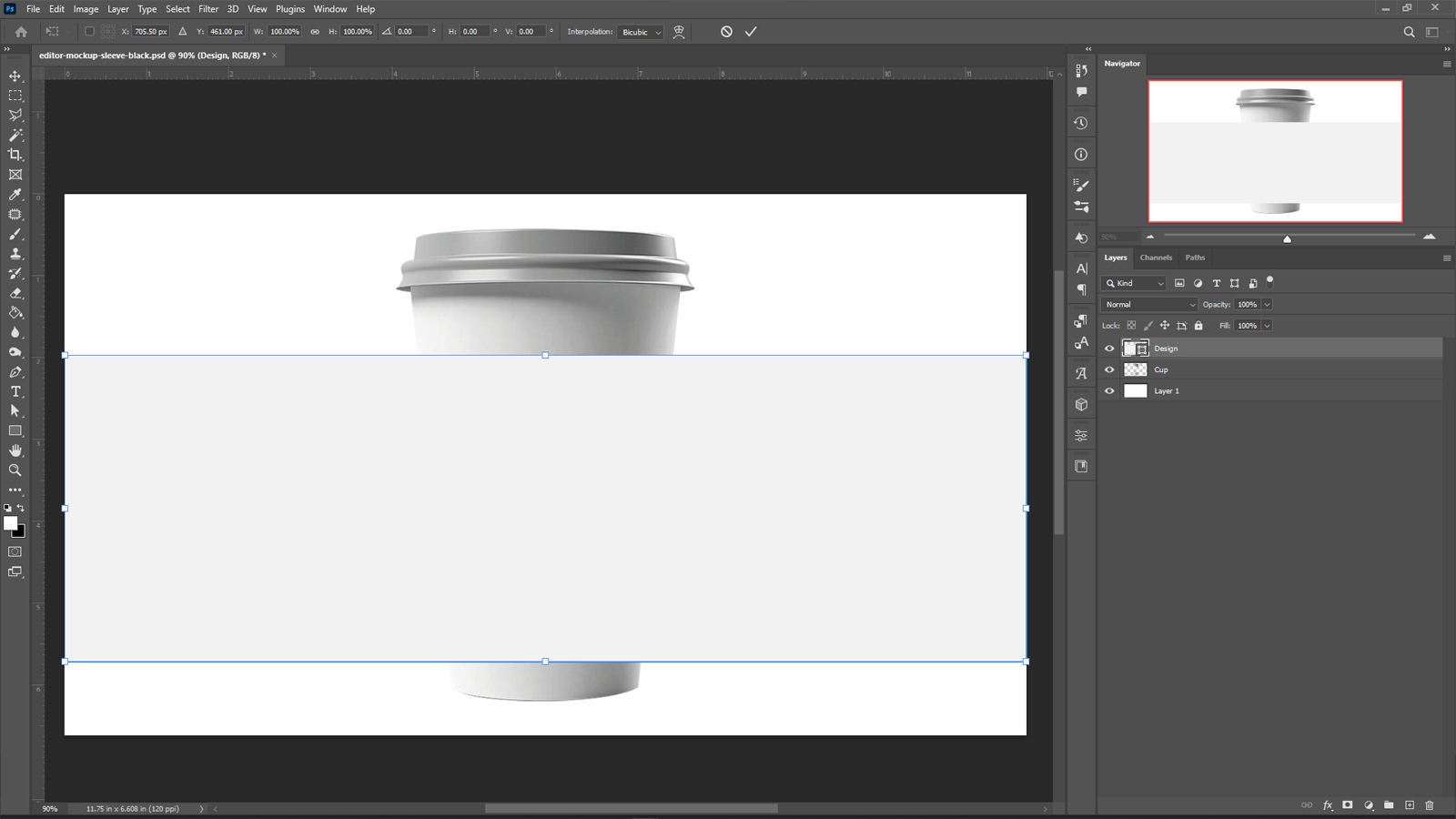Enable Lock transparent pixels
This screenshot has width=1456, height=819.
tap(1130, 325)
